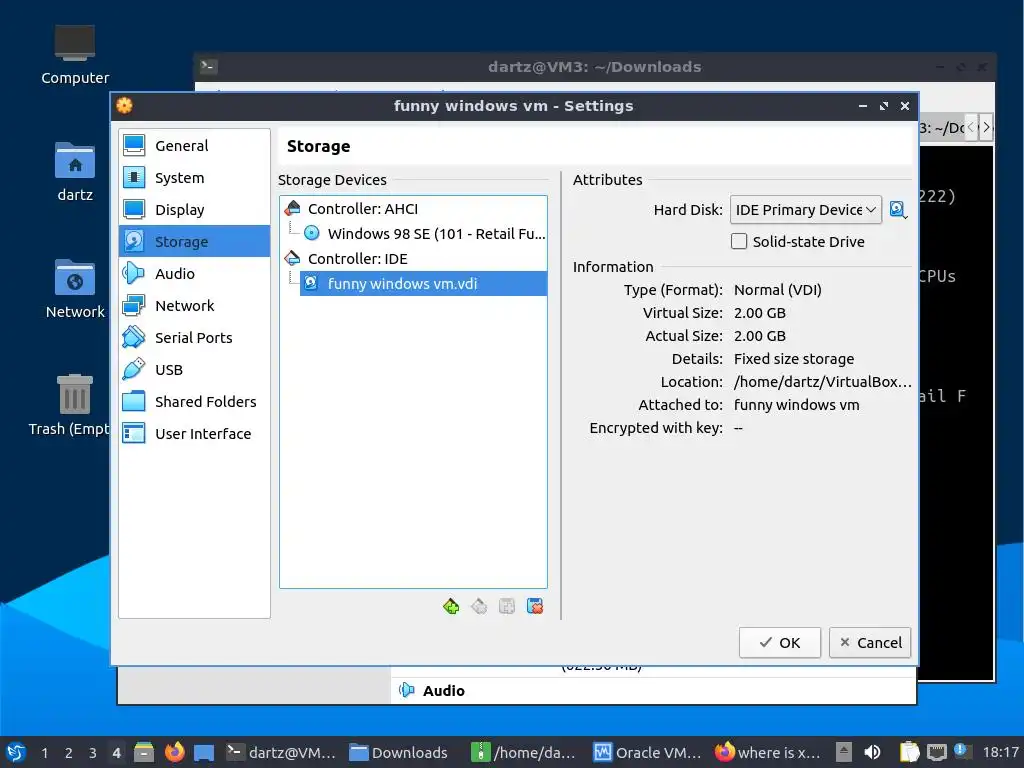Image resolution: width=1024 pixels, height=768 pixels.
Task: Click the 18:17 panel clock
Action: (x=1000, y=752)
